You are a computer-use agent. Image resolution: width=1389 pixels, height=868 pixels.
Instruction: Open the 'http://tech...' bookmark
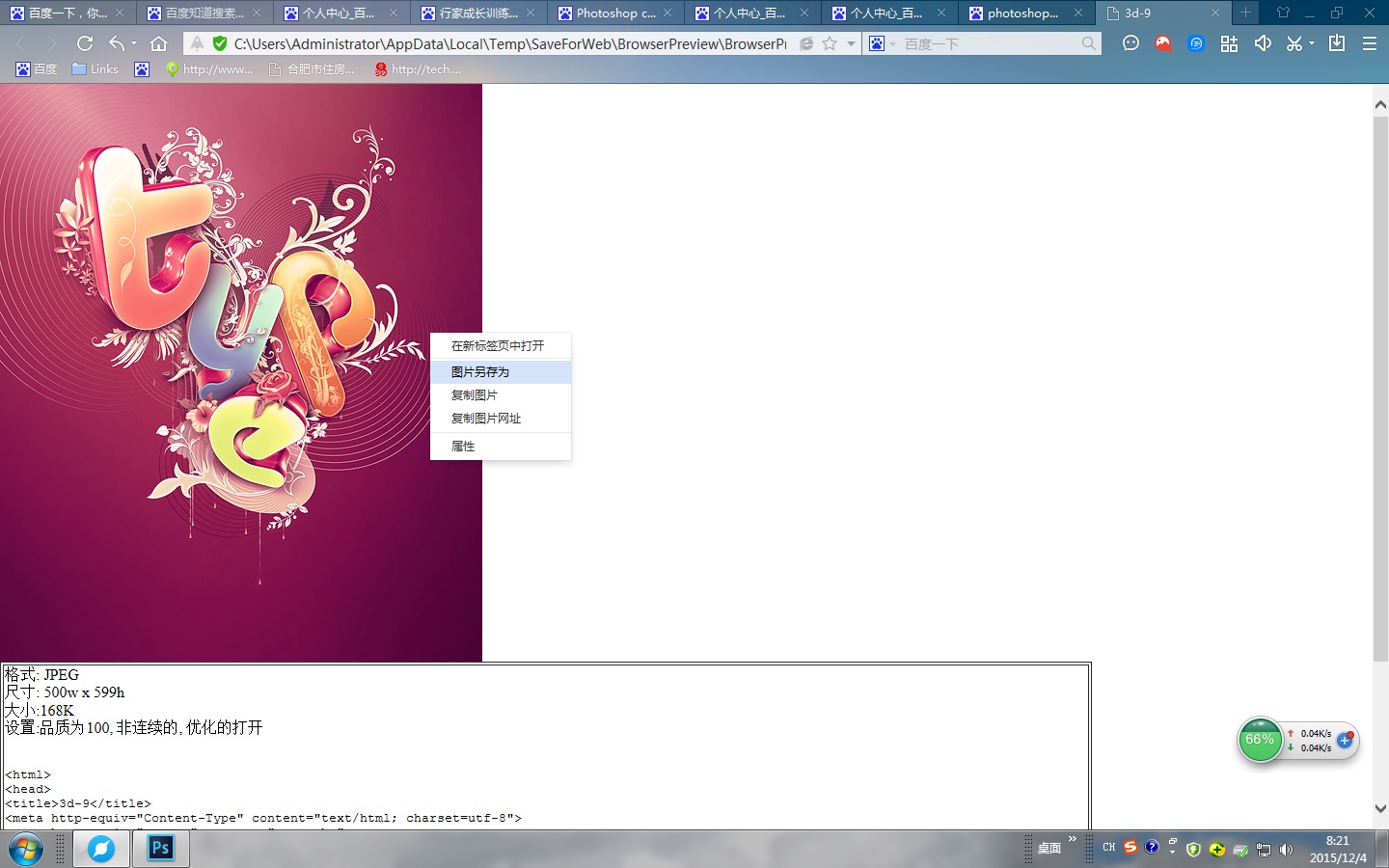tap(418, 69)
